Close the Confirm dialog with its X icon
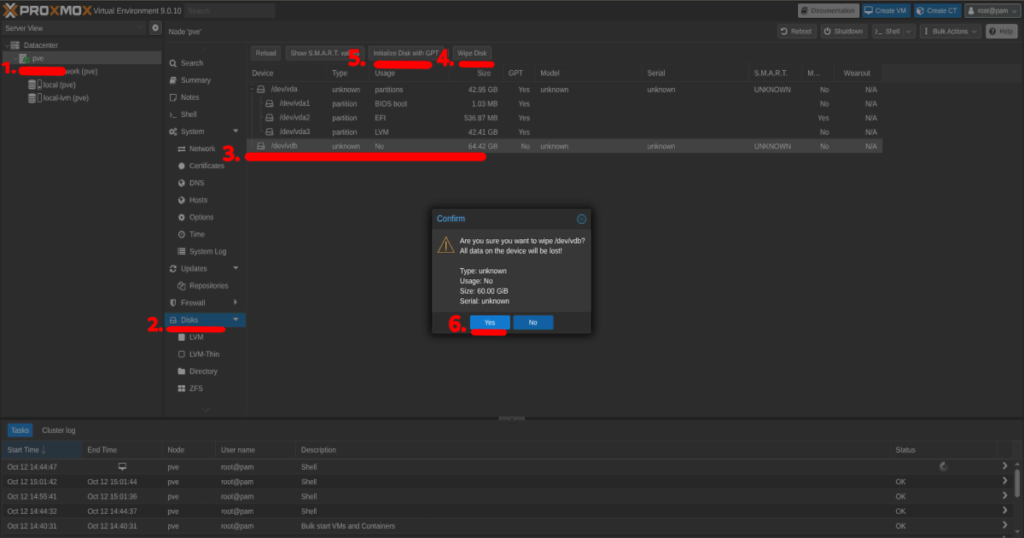The width and height of the screenshot is (1024, 538). [581, 218]
